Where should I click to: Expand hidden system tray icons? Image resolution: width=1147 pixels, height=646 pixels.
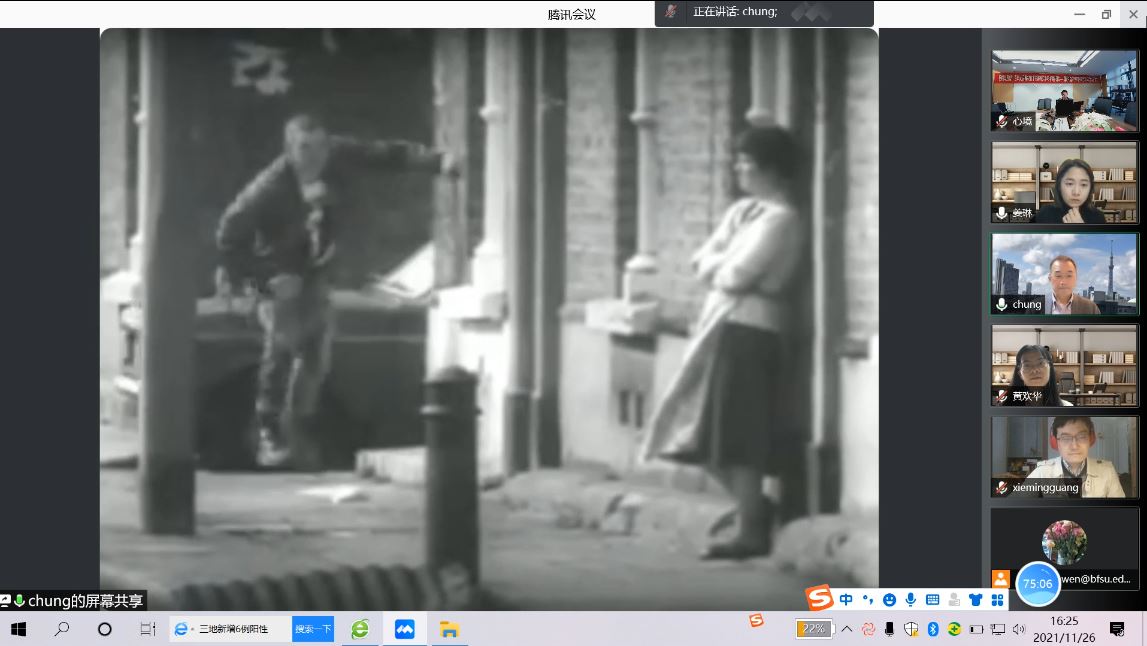click(x=847, y=629)
